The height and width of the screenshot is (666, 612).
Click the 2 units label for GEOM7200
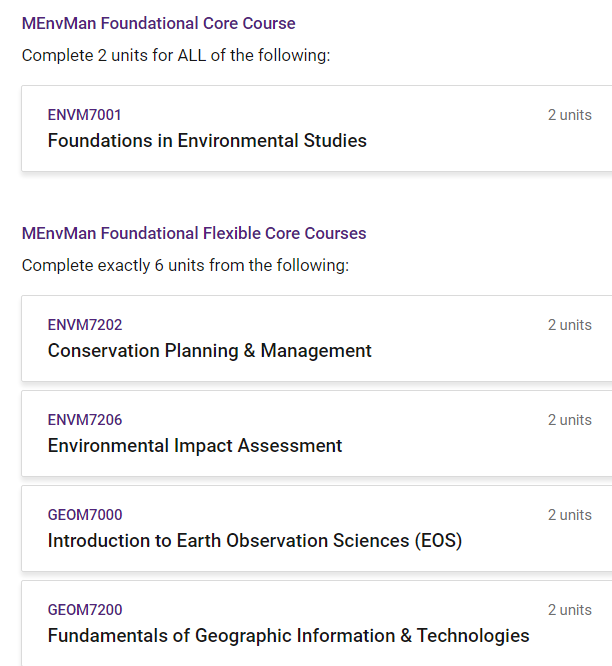tap(569, 610)
